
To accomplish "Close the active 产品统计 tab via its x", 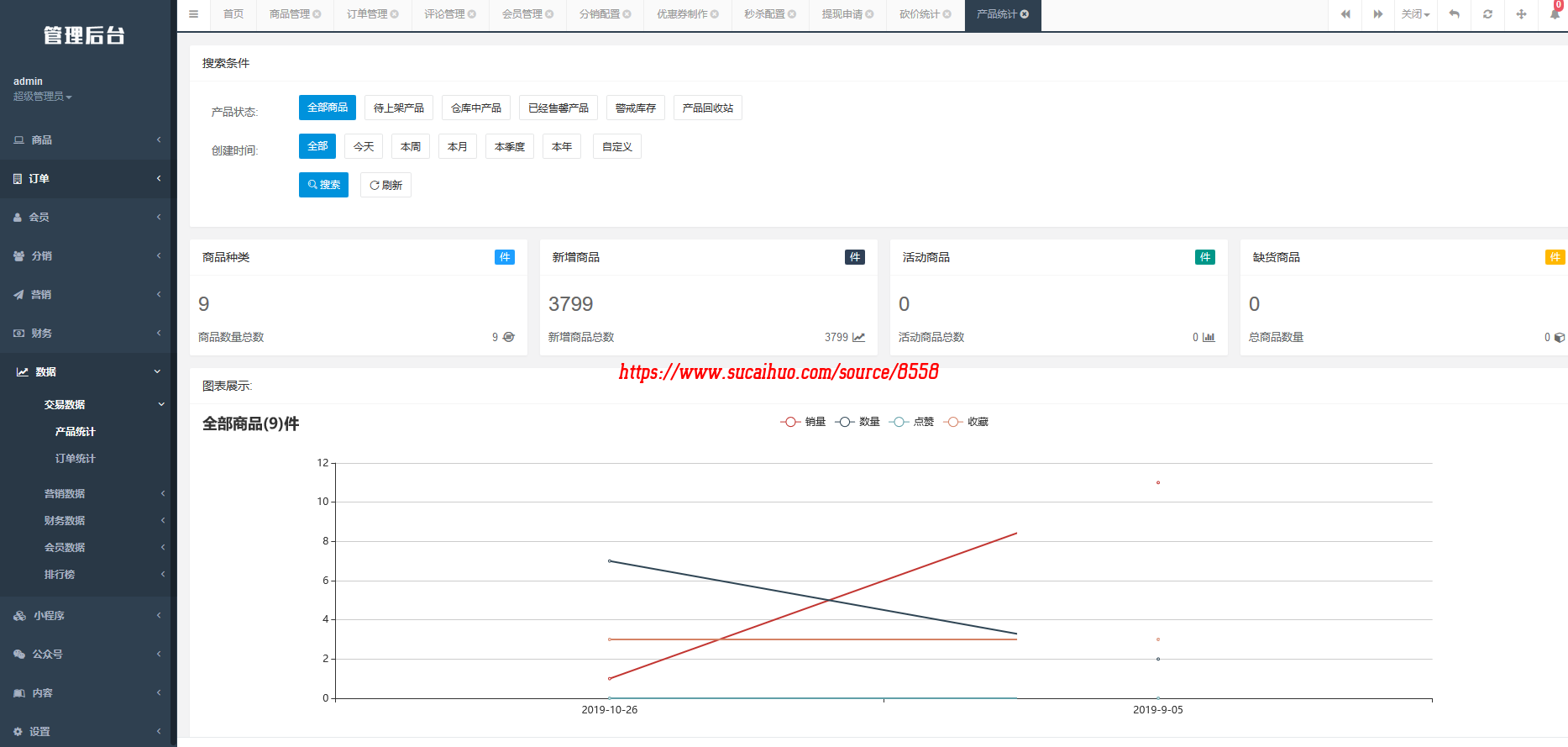I will pyautogui.click(x=1025, y=14).
